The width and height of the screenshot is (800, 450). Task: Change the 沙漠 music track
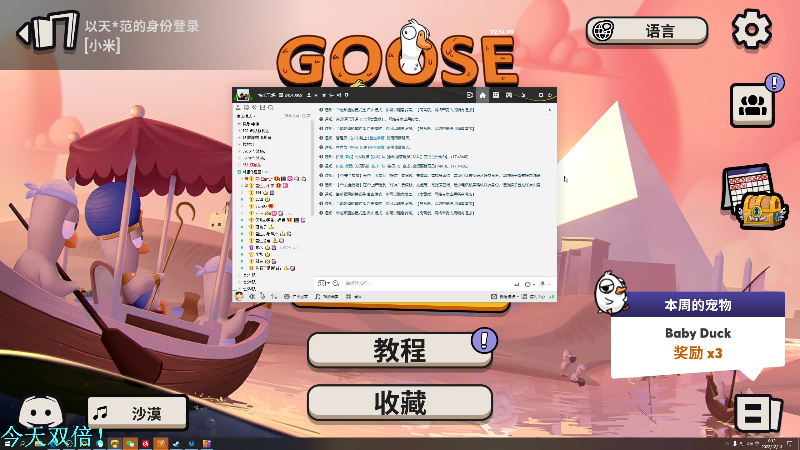pos(137,413)
